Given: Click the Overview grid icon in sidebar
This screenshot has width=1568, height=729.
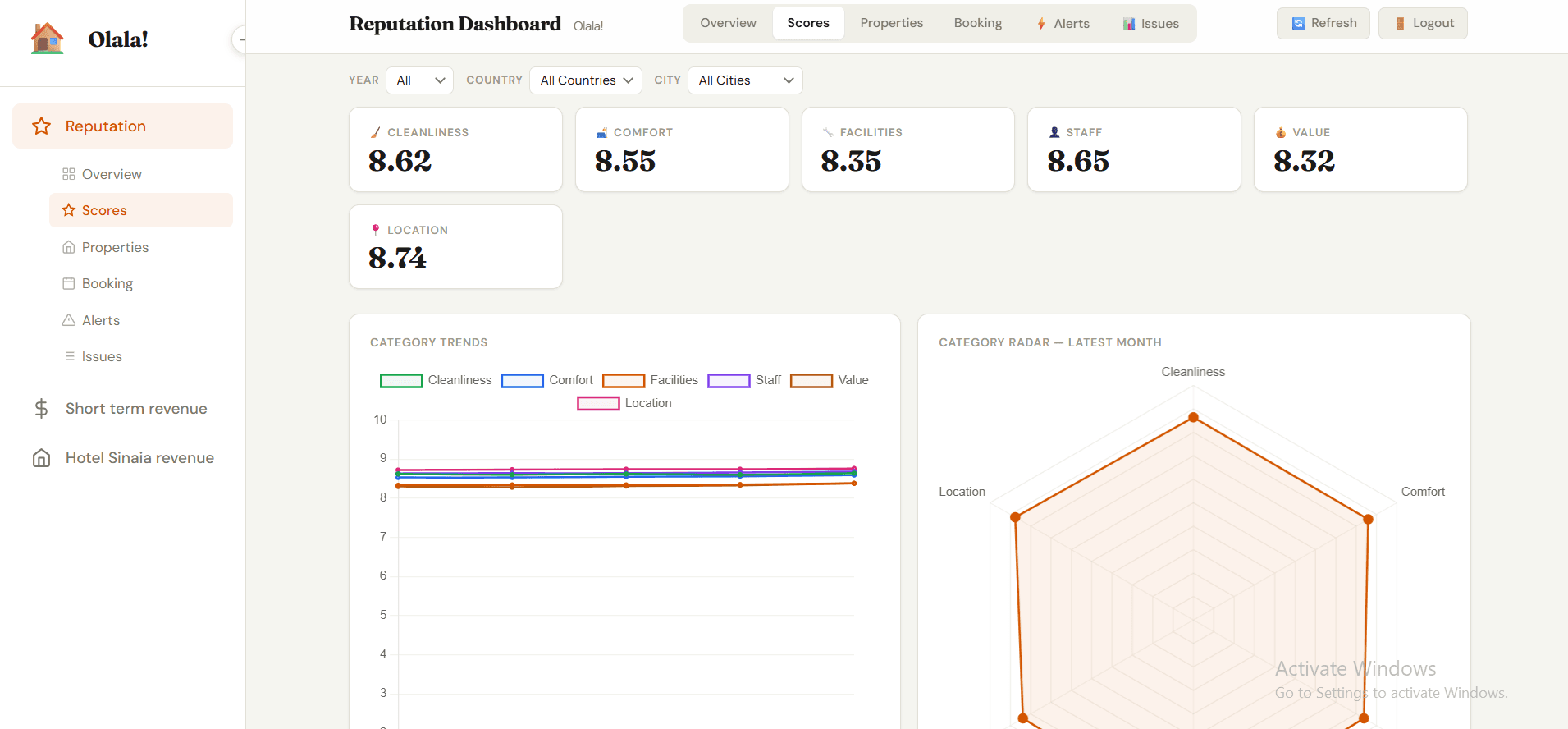Looking at the screenshot, I should click(x=69, y=174).
